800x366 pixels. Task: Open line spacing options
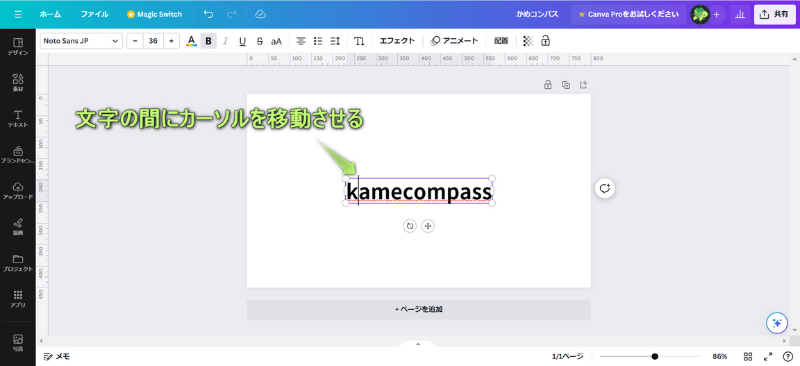[335, 41]
